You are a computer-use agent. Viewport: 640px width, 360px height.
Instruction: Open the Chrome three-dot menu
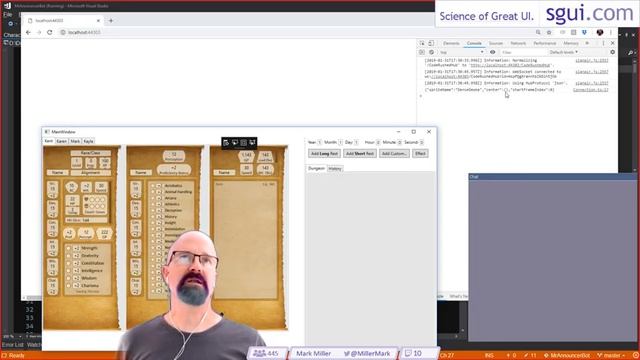click(611, 32)
